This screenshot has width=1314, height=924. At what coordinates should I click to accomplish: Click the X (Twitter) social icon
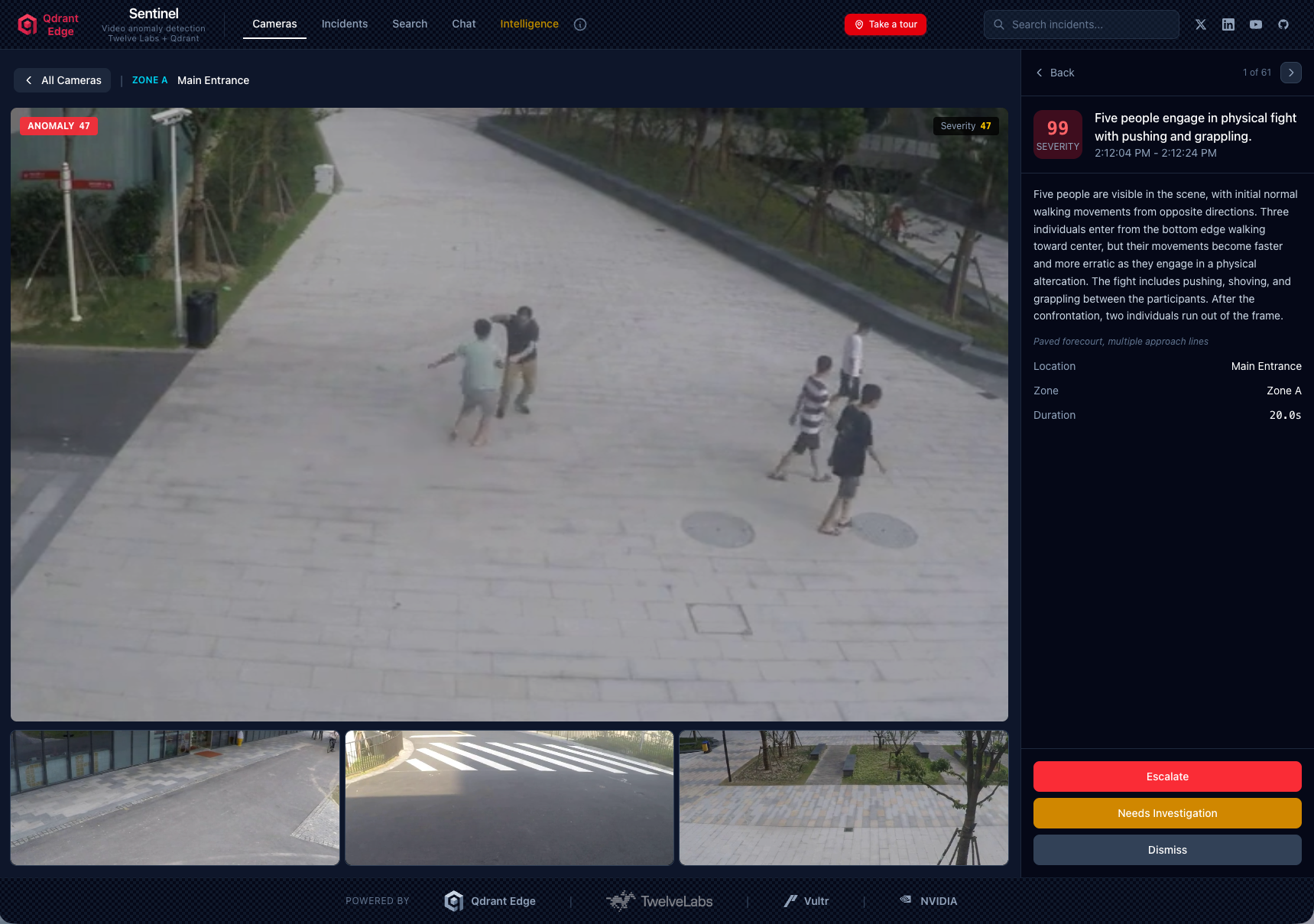click(x=1201, y=24)
